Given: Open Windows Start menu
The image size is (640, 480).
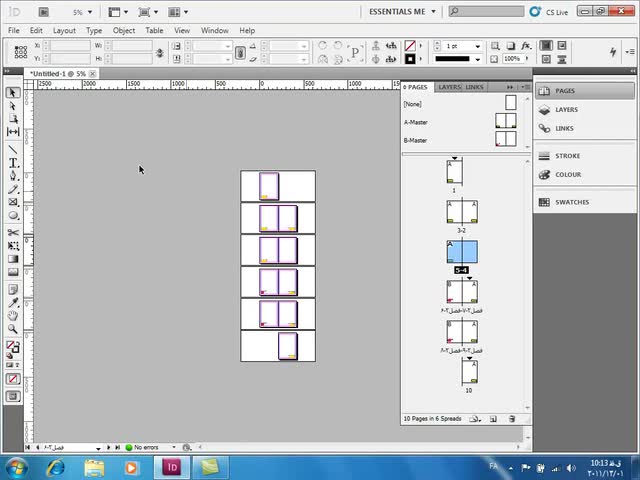Looking at the screenshot, I should coord(16,468).
